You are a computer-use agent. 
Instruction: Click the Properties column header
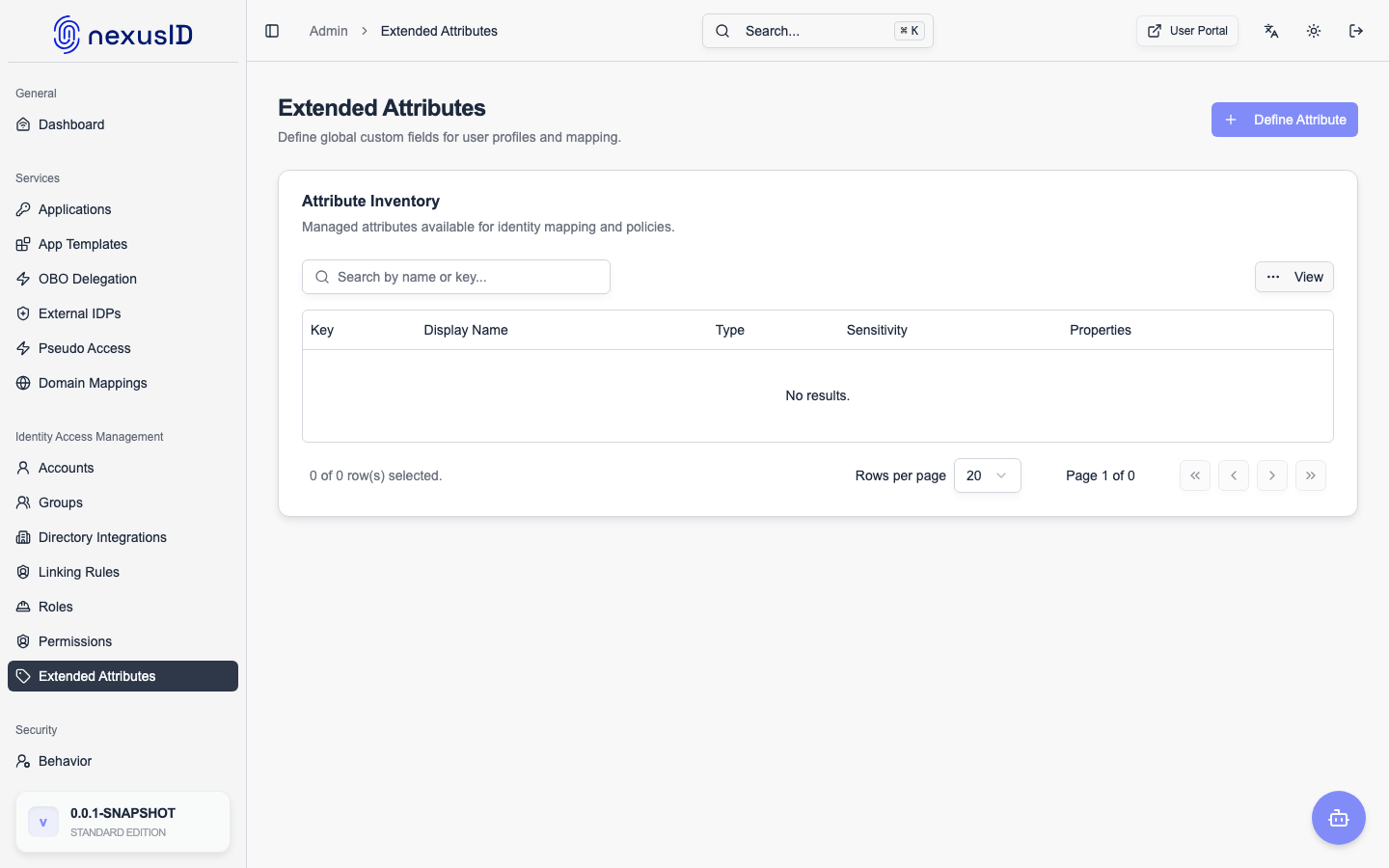pyautogui.click(x=1101, y=330)
